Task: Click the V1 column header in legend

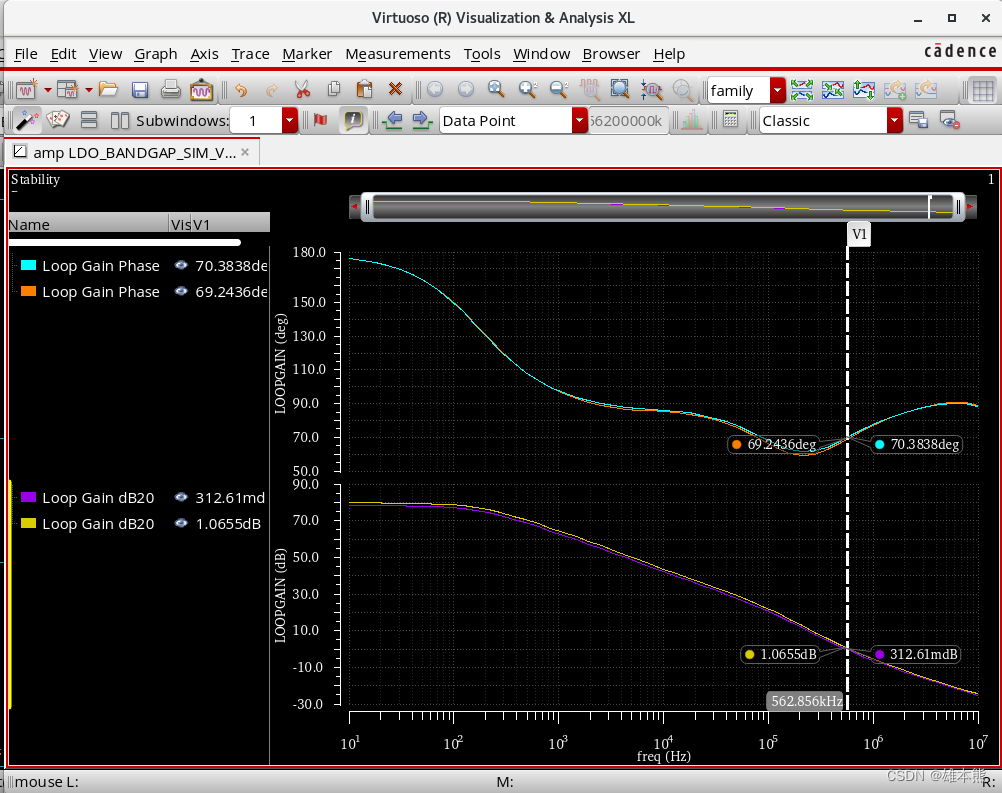Action: click(x=230, y=224)
